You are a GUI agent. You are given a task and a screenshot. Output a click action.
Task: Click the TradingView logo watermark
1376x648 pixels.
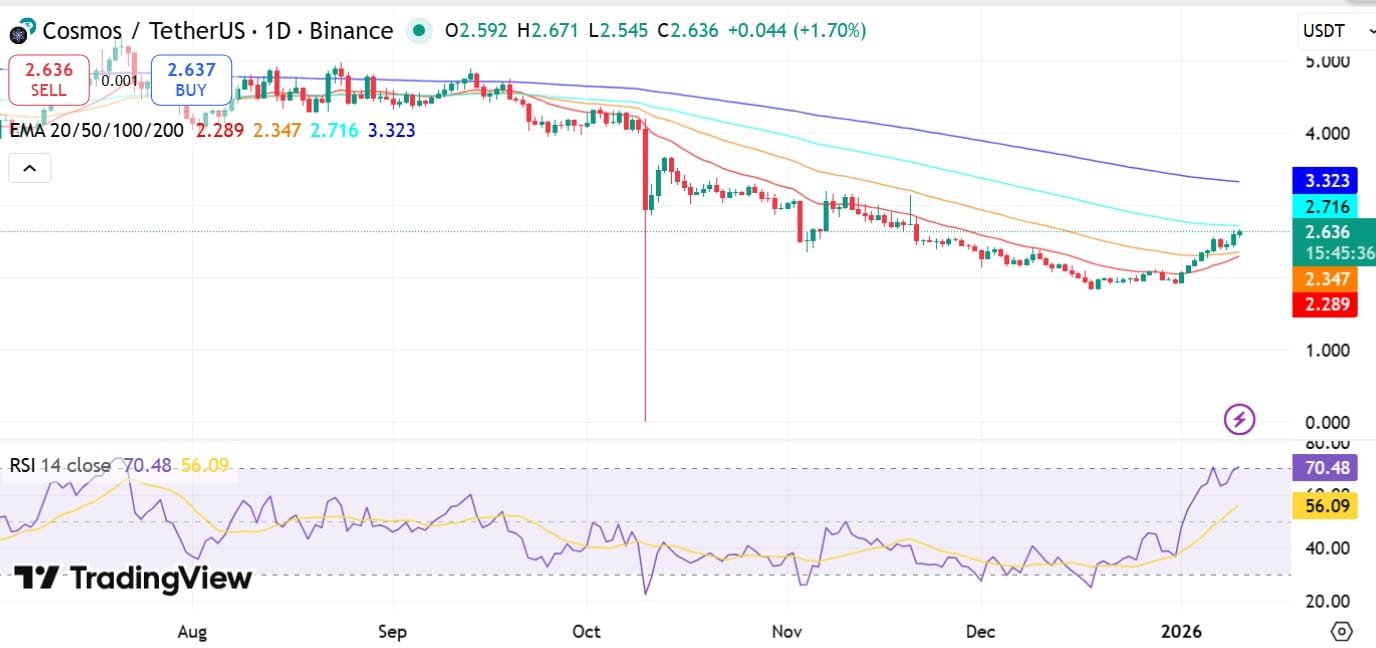pyautogui.click(x=130, y=578)
